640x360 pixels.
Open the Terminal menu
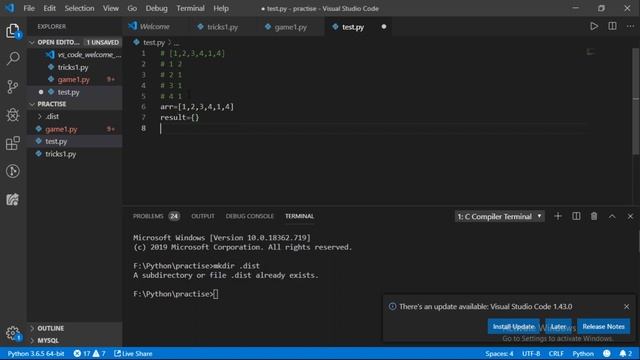pos(190,8)
